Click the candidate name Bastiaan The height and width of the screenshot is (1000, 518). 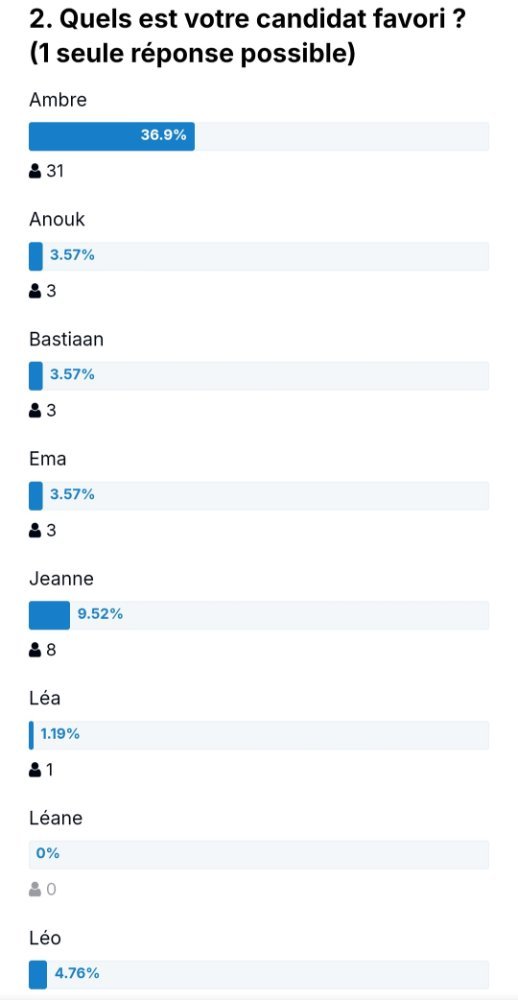tap(66, 339)
